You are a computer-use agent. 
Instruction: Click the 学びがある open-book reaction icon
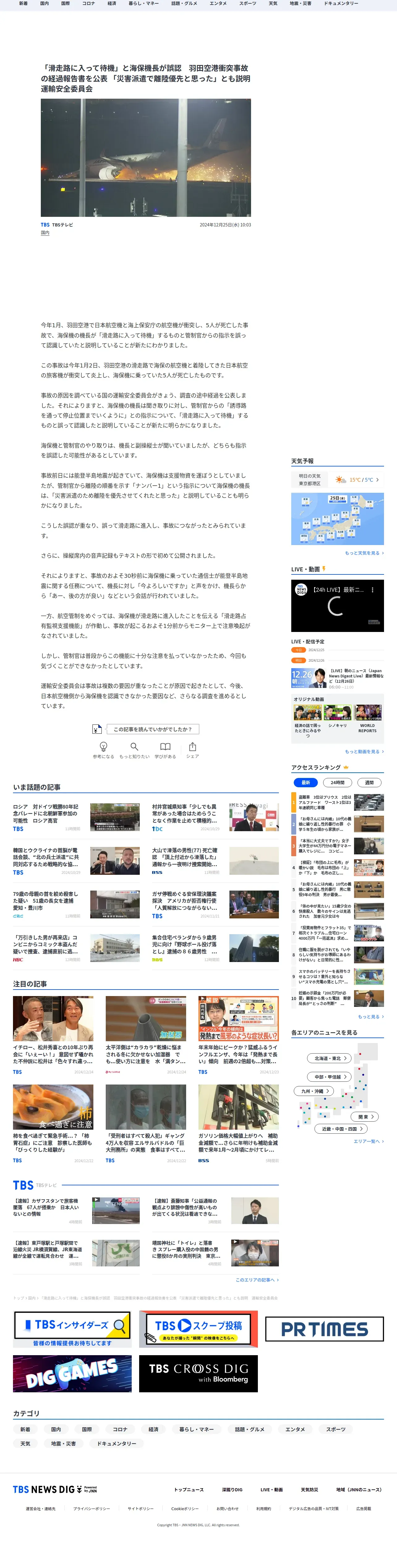click(165, 746)
